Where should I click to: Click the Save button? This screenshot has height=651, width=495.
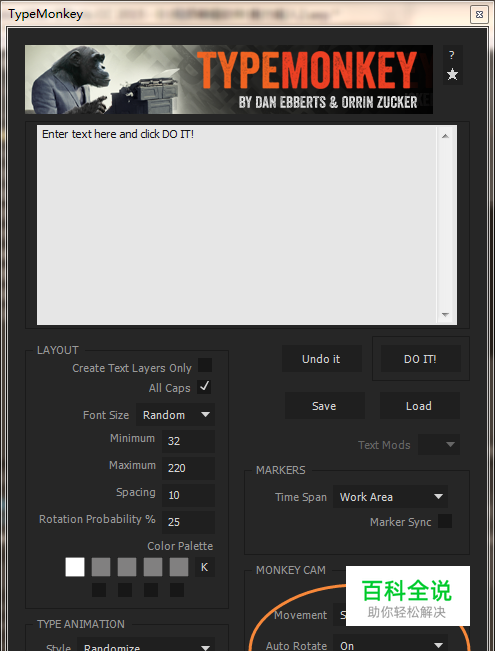(325, 406)
